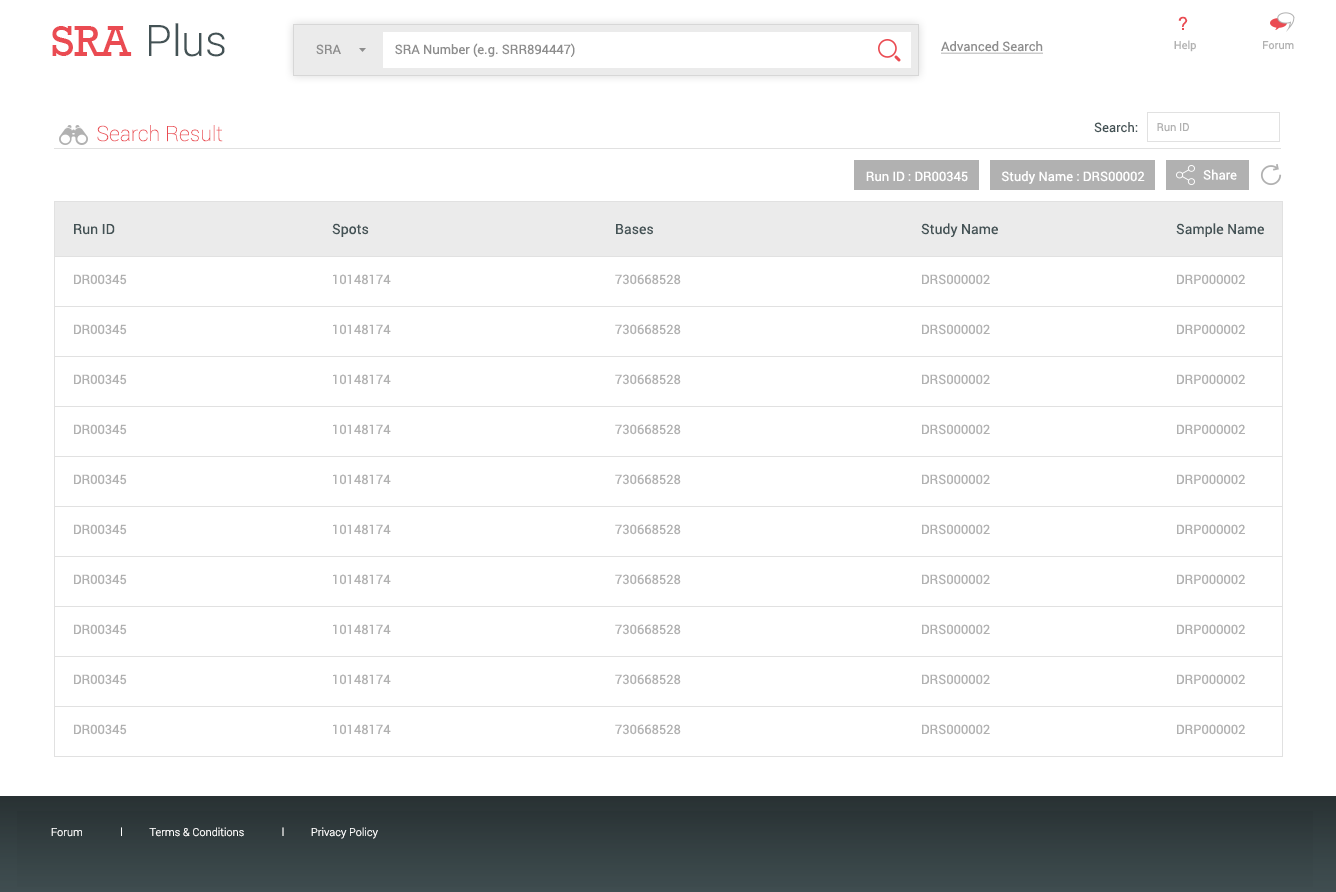
Task: Sort by Study Name column header
Action: coord(959,230)
